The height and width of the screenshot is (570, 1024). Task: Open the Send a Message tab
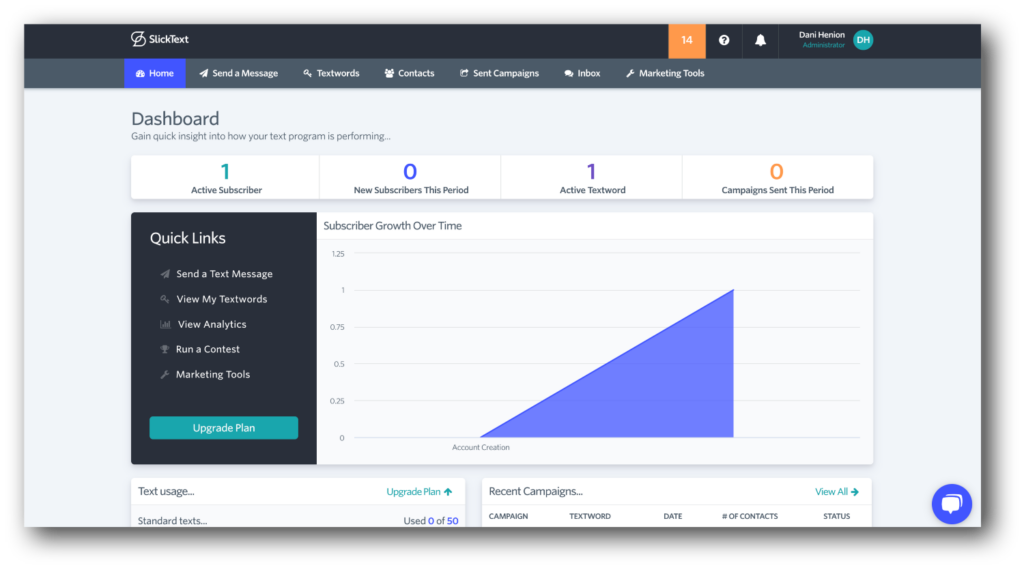click(x=238, y=73)
